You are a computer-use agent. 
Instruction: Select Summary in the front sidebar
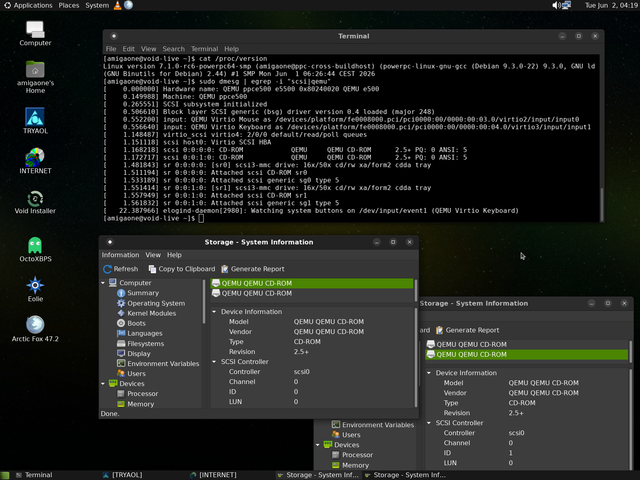coord(143,293)
